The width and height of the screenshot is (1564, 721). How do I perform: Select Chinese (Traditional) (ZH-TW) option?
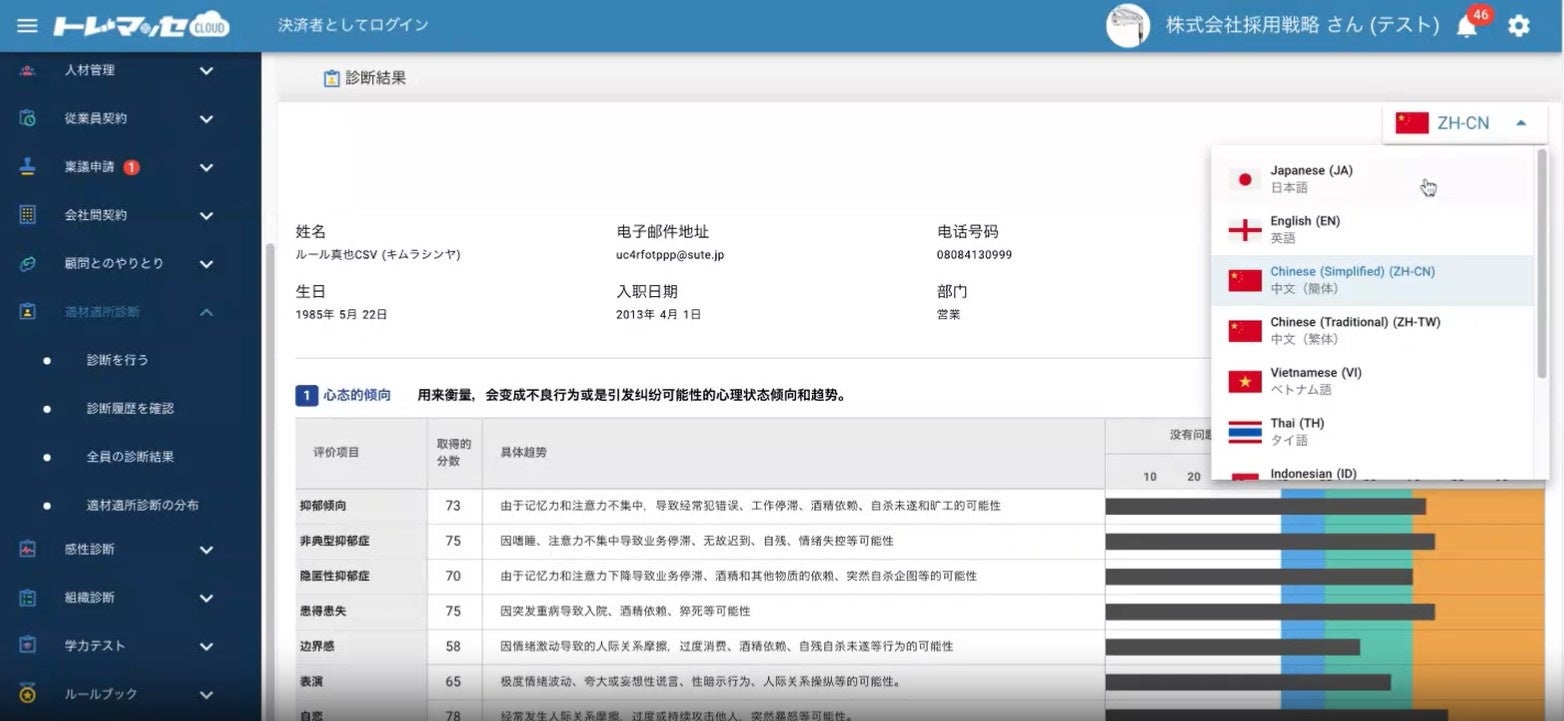(1372, 330)
